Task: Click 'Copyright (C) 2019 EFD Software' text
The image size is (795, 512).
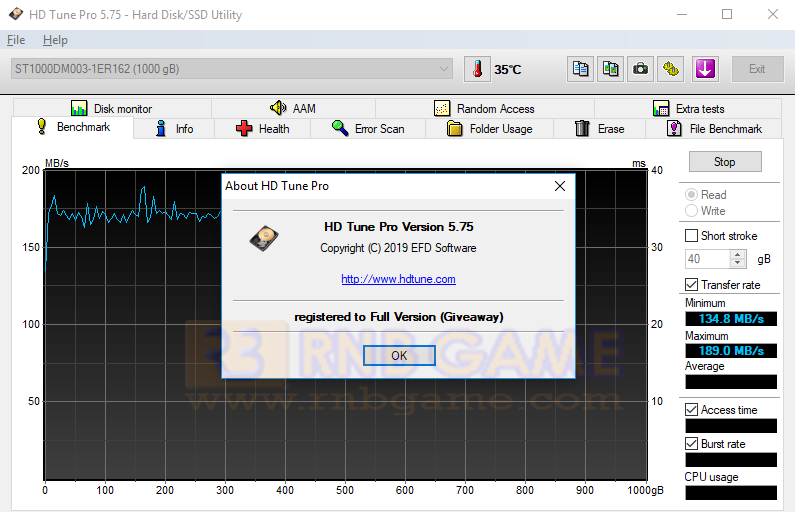Action: coord(398,248)
